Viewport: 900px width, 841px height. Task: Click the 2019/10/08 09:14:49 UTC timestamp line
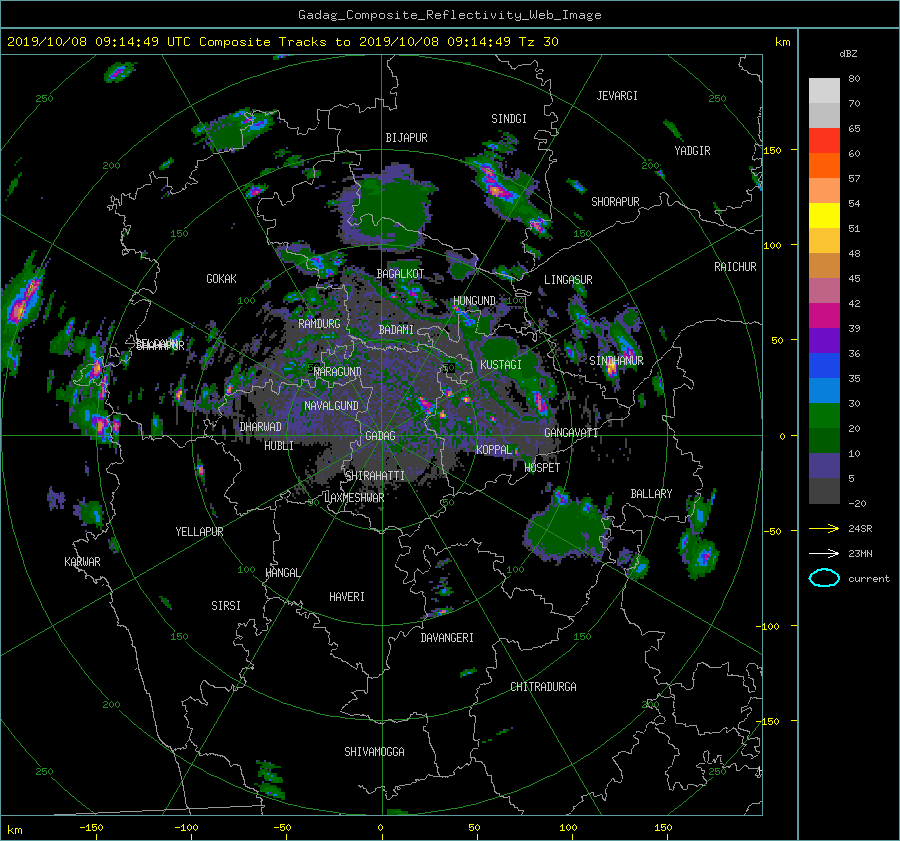282,41
